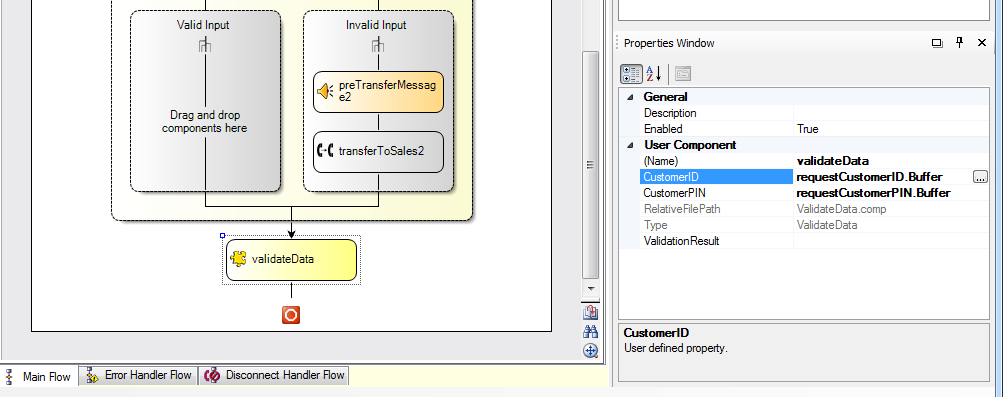Show properties in Categorized view
Screen dimensions: 1003x397
tap(631, 74)
